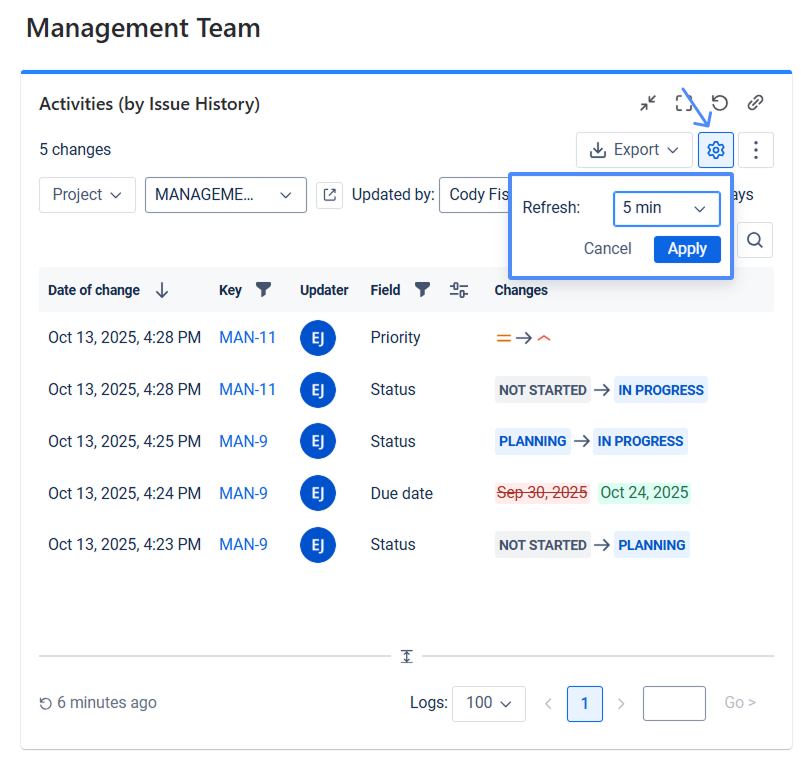
Task: Open the three-dot more options menu
Action: tap(756, 150)
